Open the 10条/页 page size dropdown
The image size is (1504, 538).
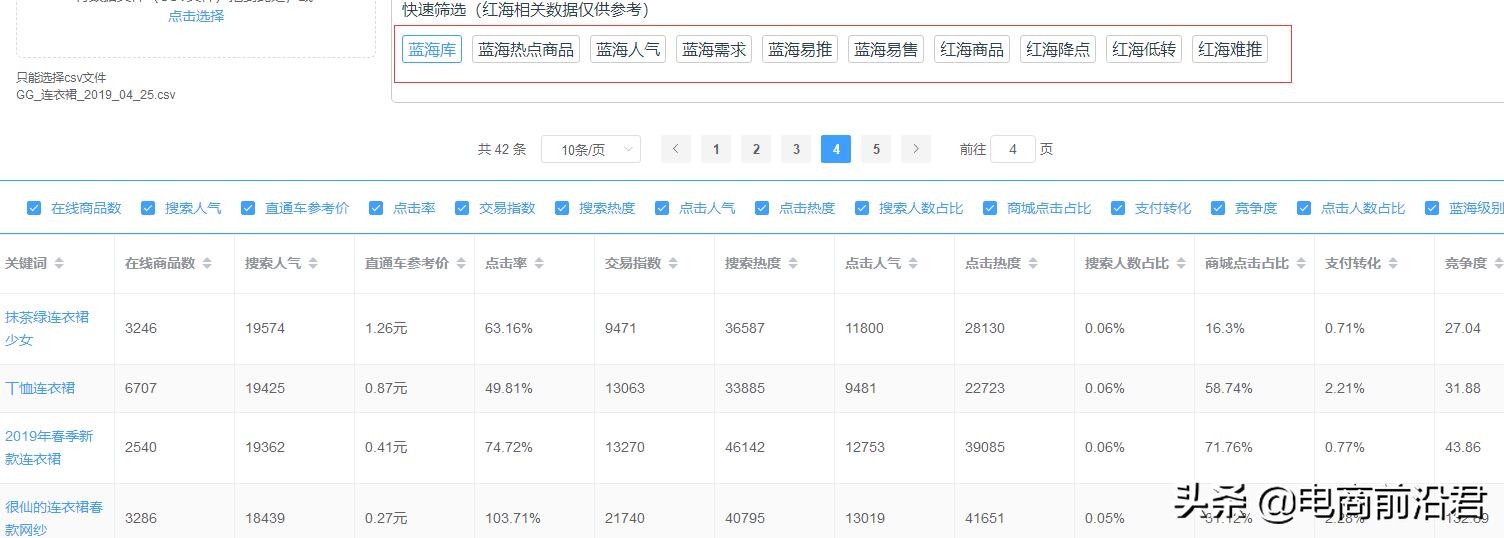591,149
